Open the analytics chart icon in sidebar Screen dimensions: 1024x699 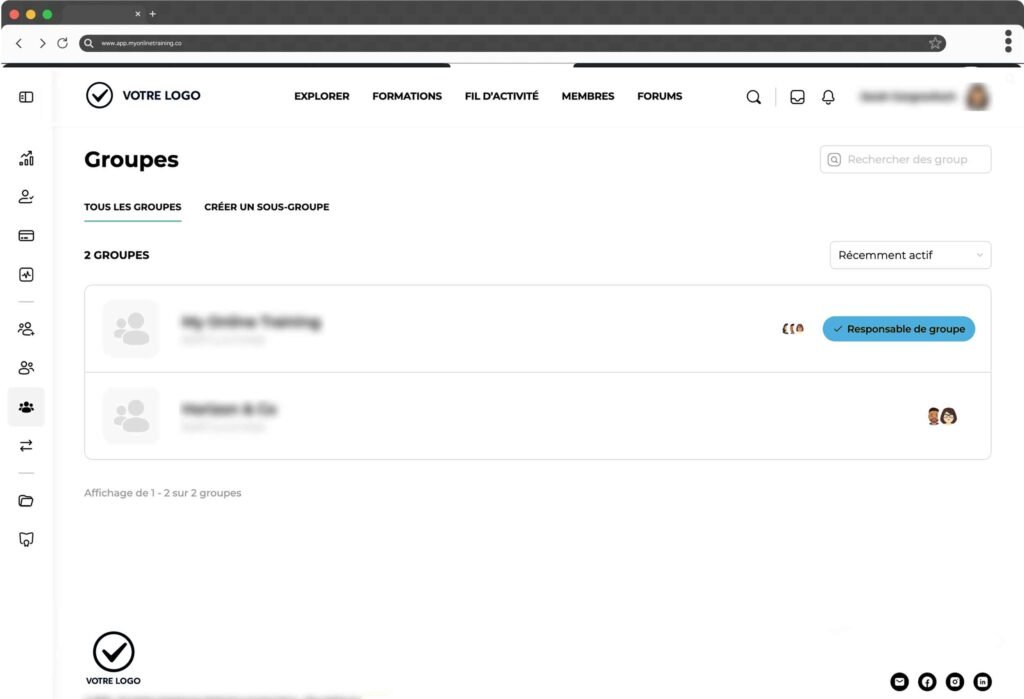pos(26,158)
